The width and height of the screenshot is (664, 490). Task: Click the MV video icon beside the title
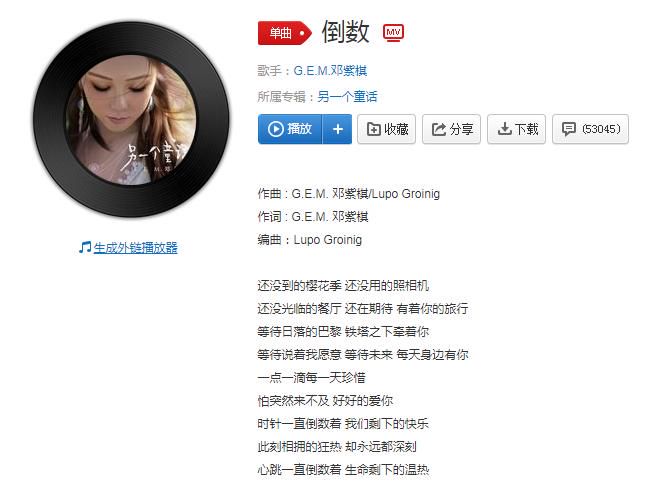click(x=393, y=33)
